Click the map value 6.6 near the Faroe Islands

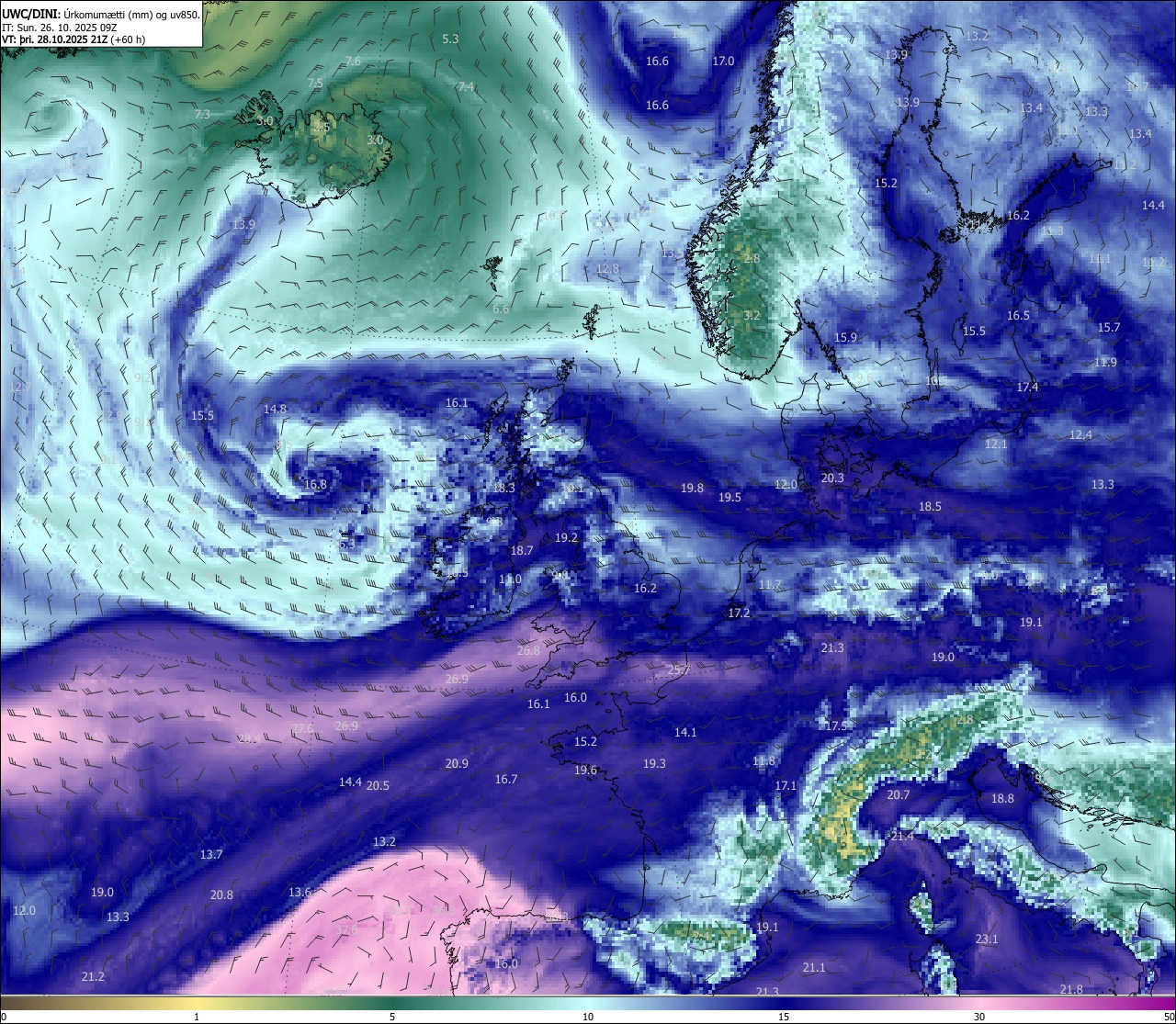coord(501,309)
